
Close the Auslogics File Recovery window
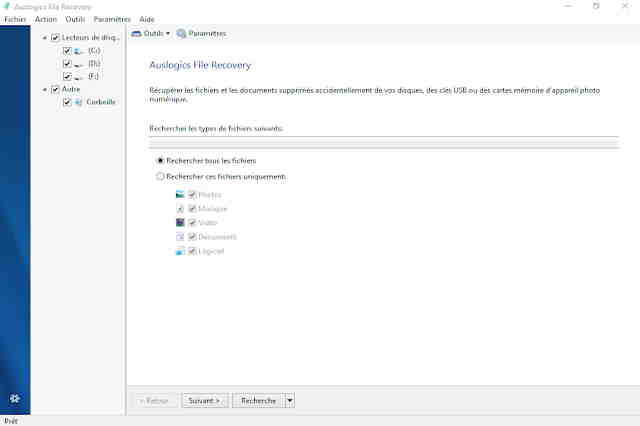pyautogui.click(x=625, y=6)
